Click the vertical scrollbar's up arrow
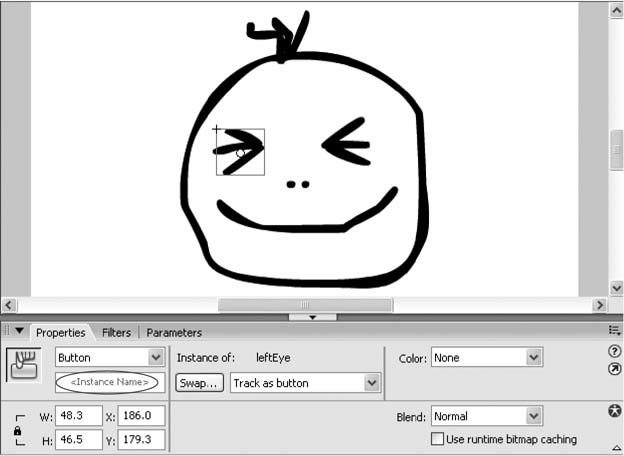The height and width of the screenshot is (456, 624). point(616,10)
